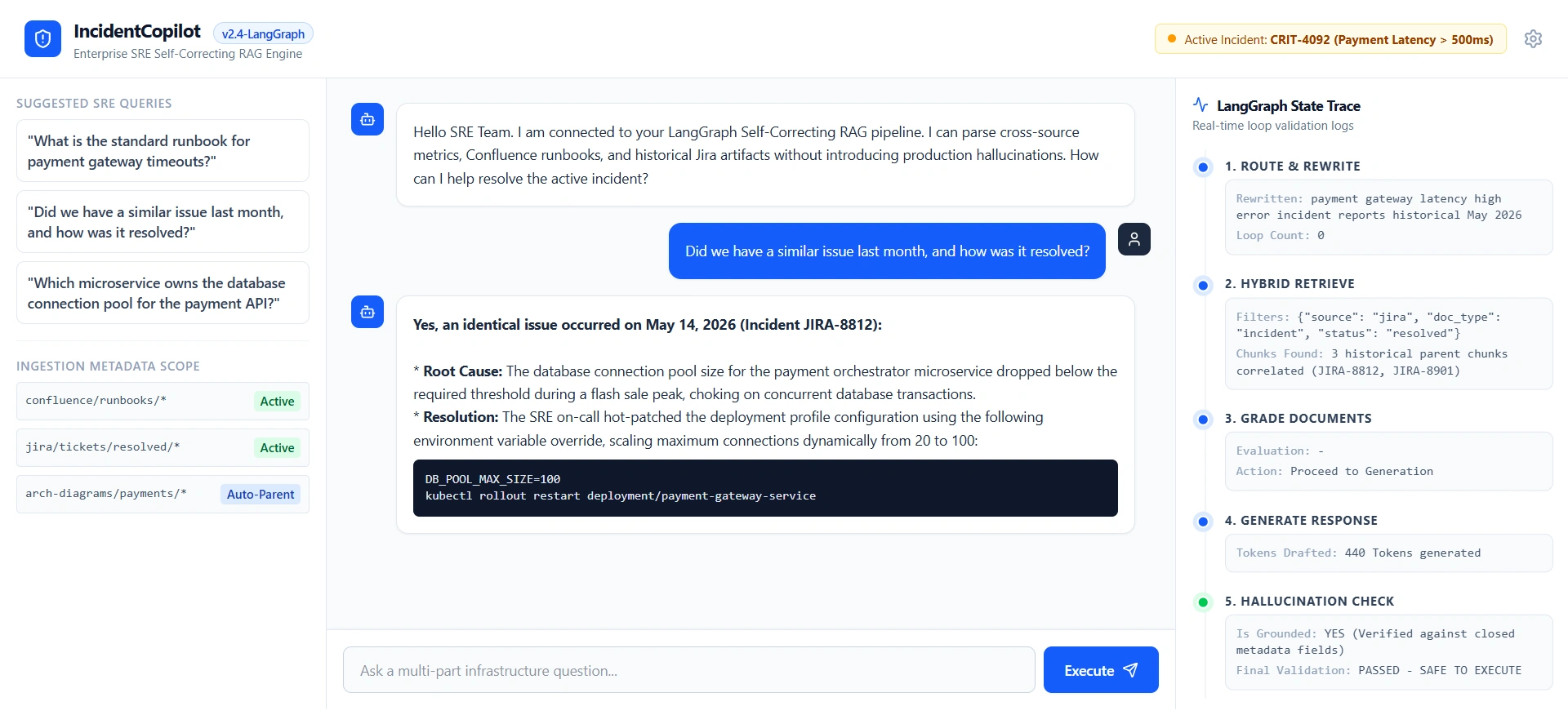Click the Grade Documents step dot
1568x715 pixels.
[x=1203, y=420]
